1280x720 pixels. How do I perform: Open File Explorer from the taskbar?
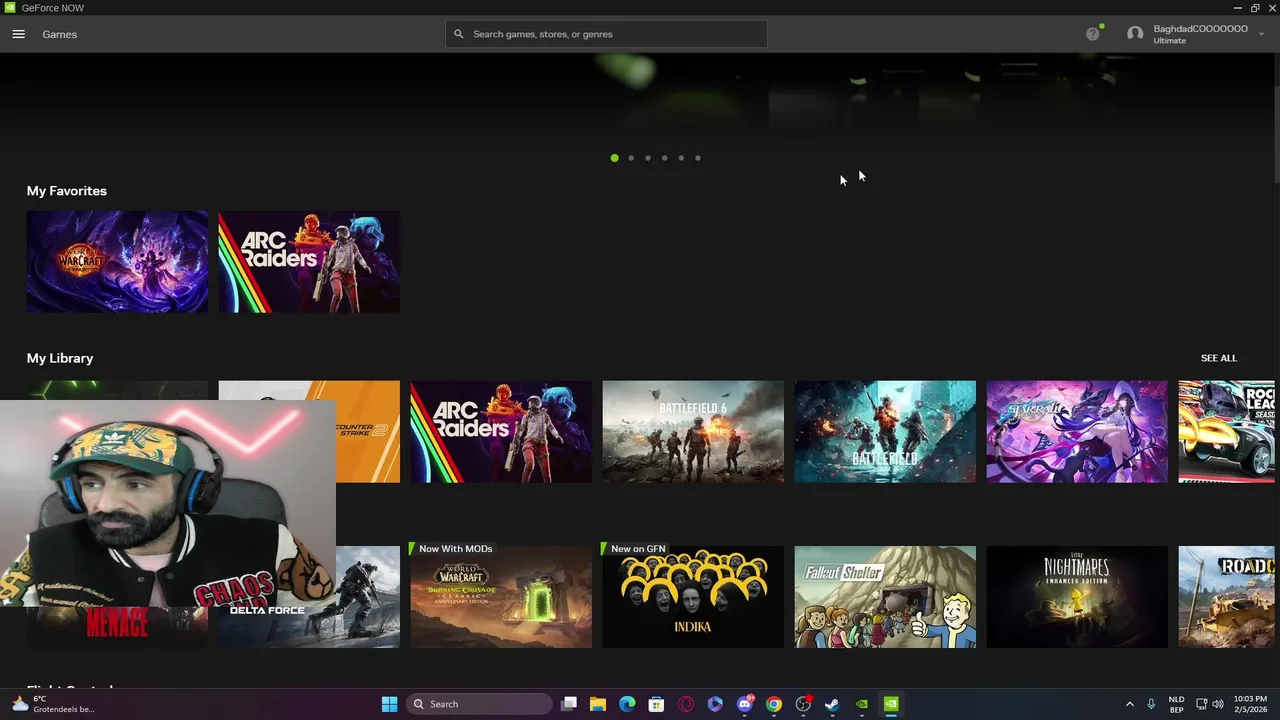pyautogui.click(x=598, y=704)
